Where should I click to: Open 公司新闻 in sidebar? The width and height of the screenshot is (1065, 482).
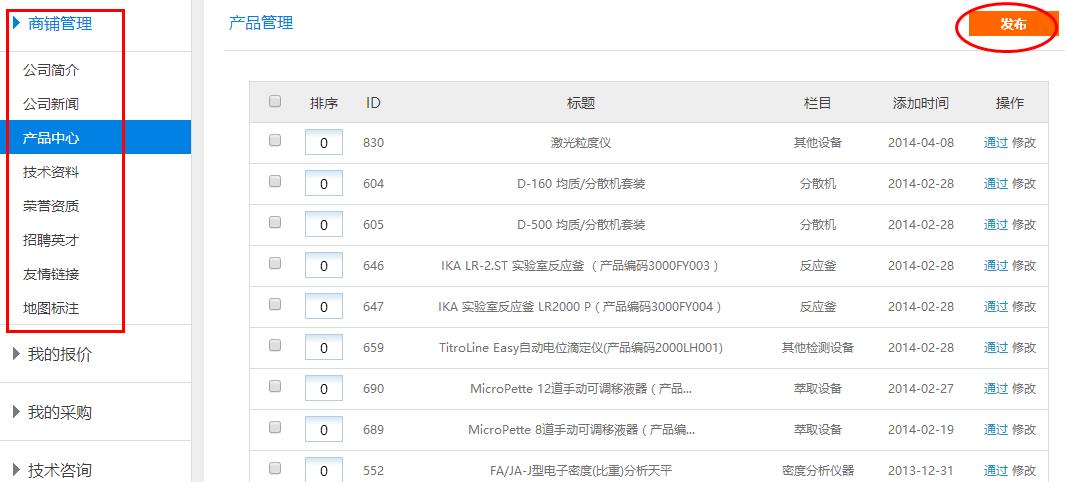51,104
